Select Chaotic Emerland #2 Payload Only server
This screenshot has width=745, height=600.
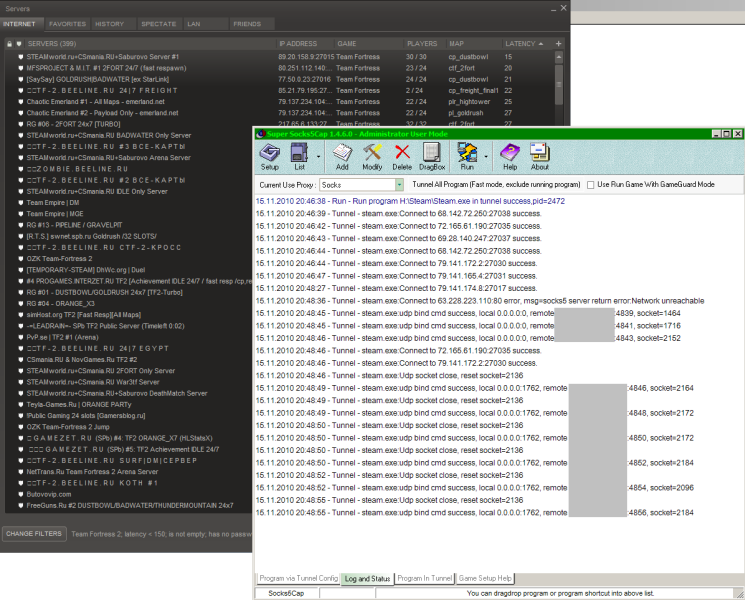coord(280,113)
